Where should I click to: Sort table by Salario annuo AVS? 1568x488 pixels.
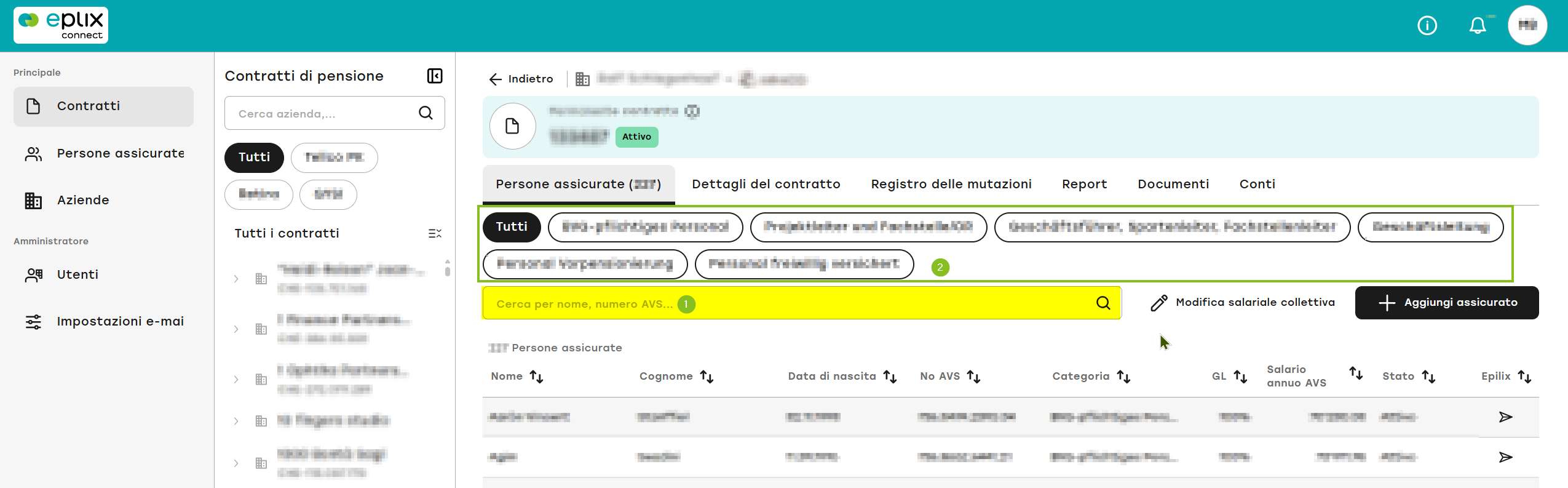coord(1356,373)
